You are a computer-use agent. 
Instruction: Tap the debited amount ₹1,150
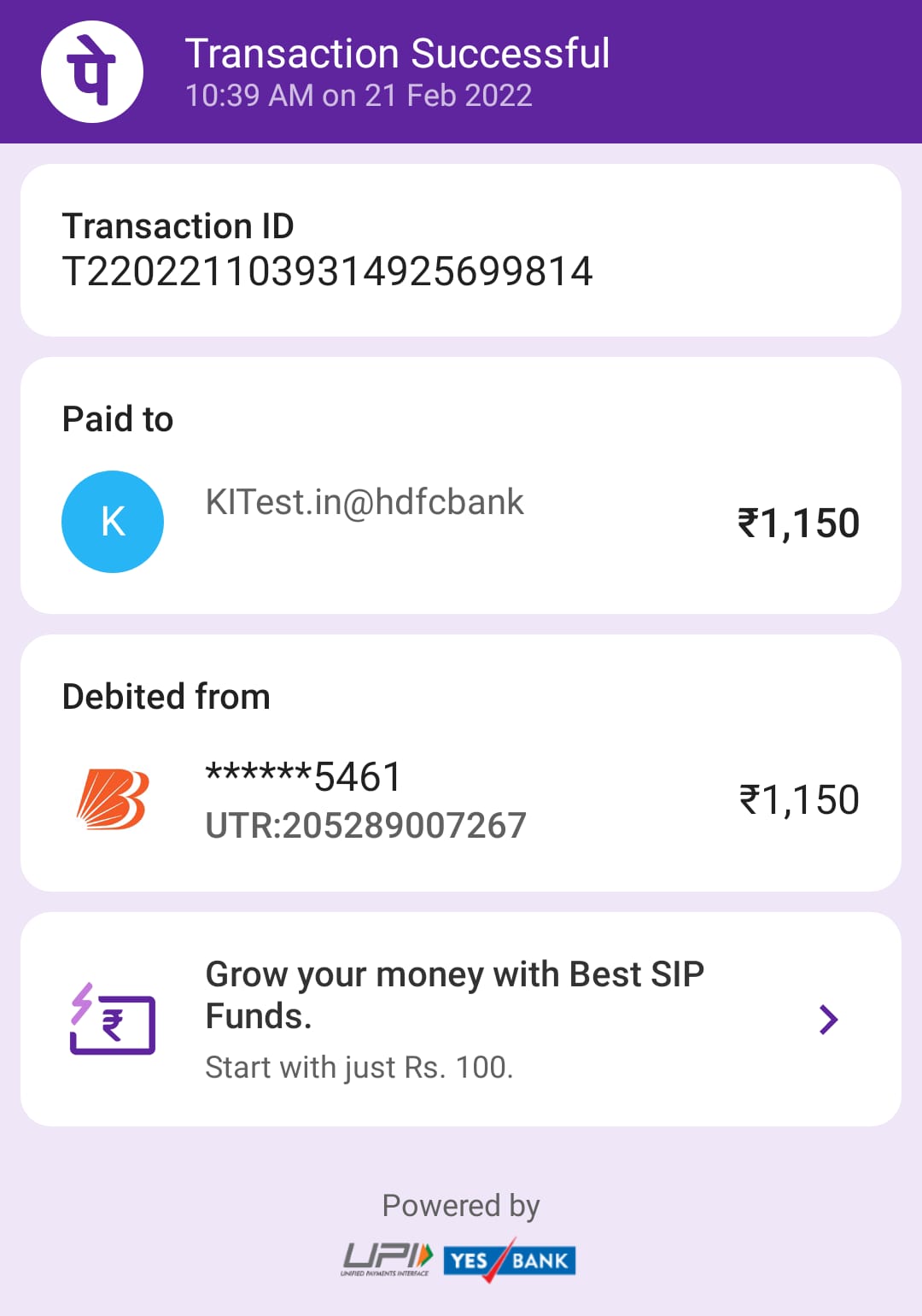[x=799, y=800]
